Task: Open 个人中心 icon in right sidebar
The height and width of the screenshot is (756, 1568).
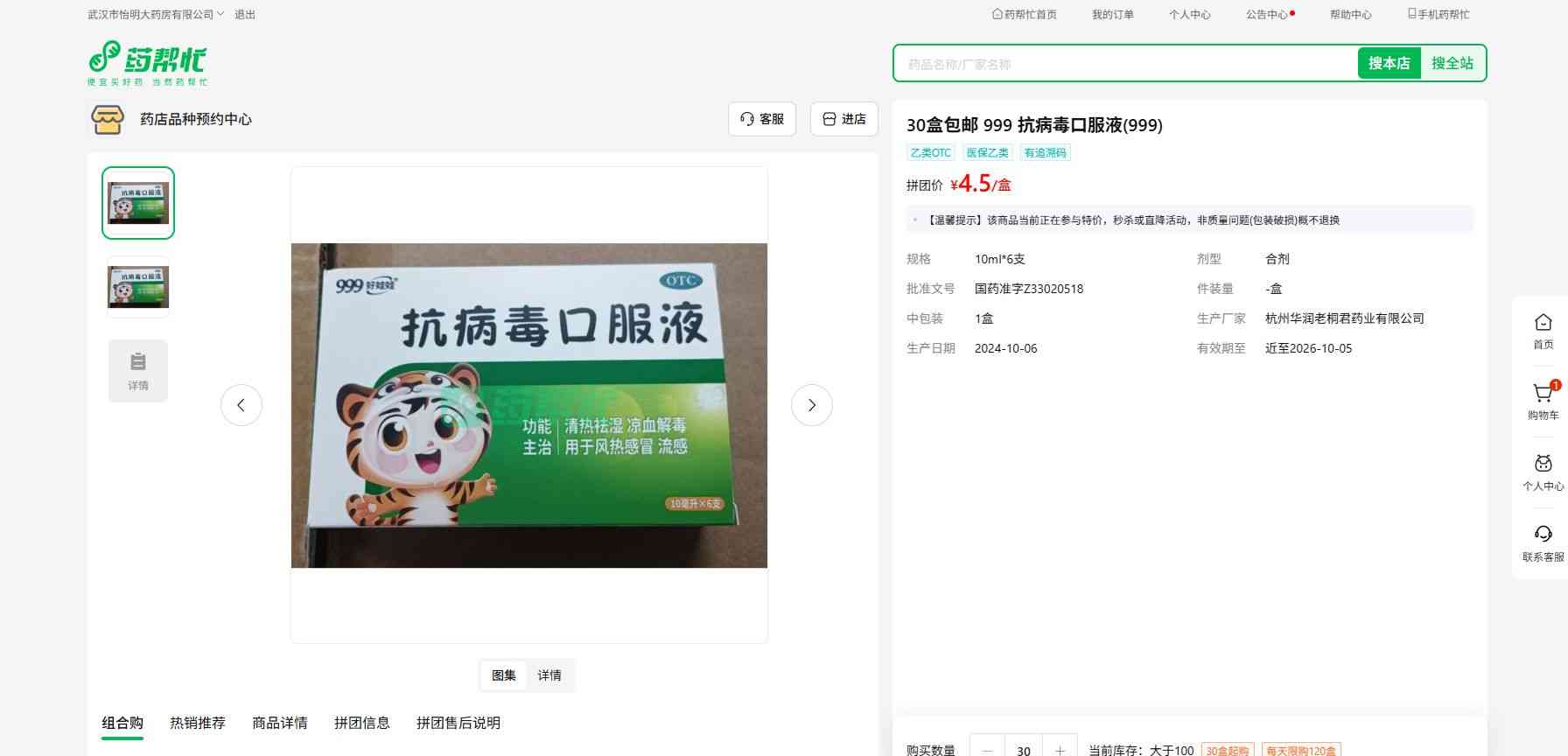Action: point(1543,464)
